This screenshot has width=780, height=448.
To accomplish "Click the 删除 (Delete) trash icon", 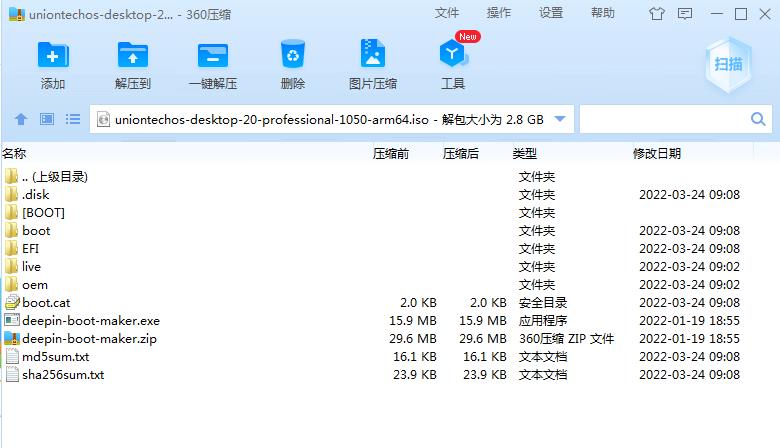I will click(292, 54).
